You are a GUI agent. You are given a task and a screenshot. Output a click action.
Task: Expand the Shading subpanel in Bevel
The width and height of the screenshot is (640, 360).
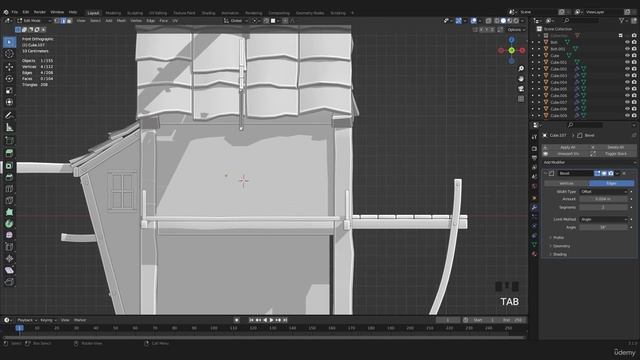point(559,254)
